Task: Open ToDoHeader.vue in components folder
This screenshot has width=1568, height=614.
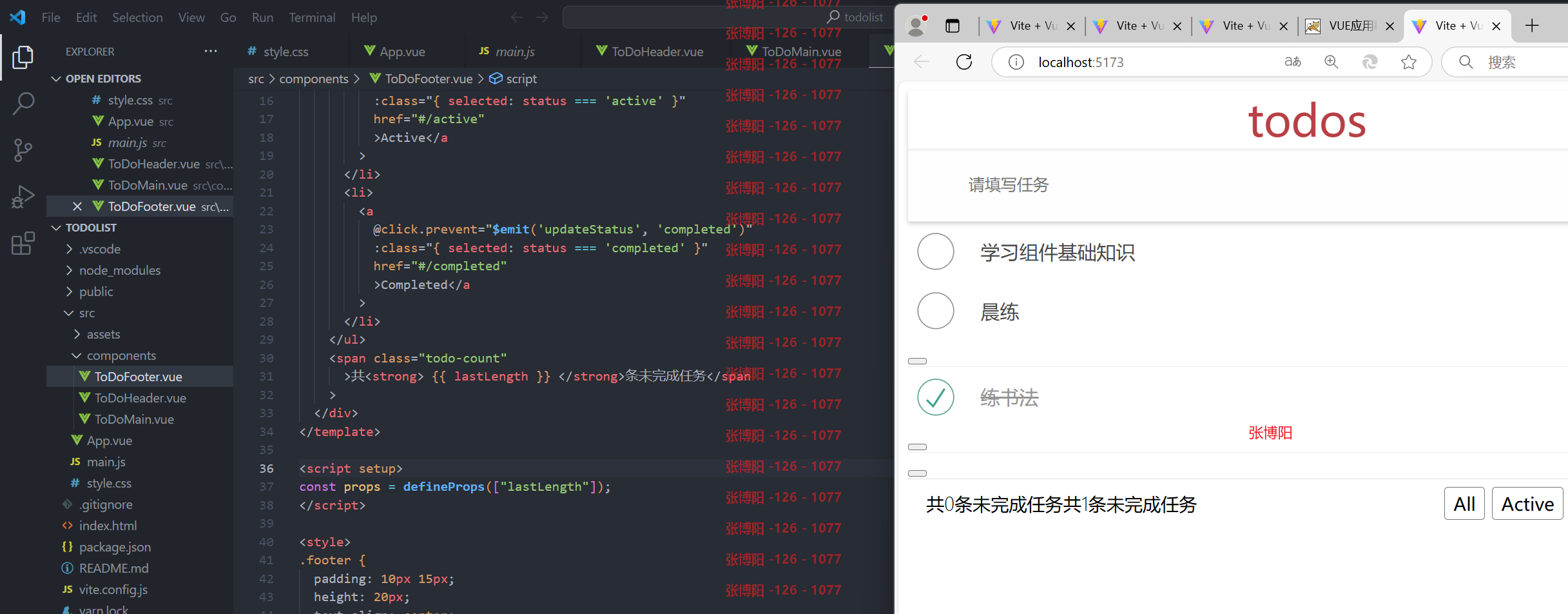Action: pyautogui.click(x=140, y=398)
